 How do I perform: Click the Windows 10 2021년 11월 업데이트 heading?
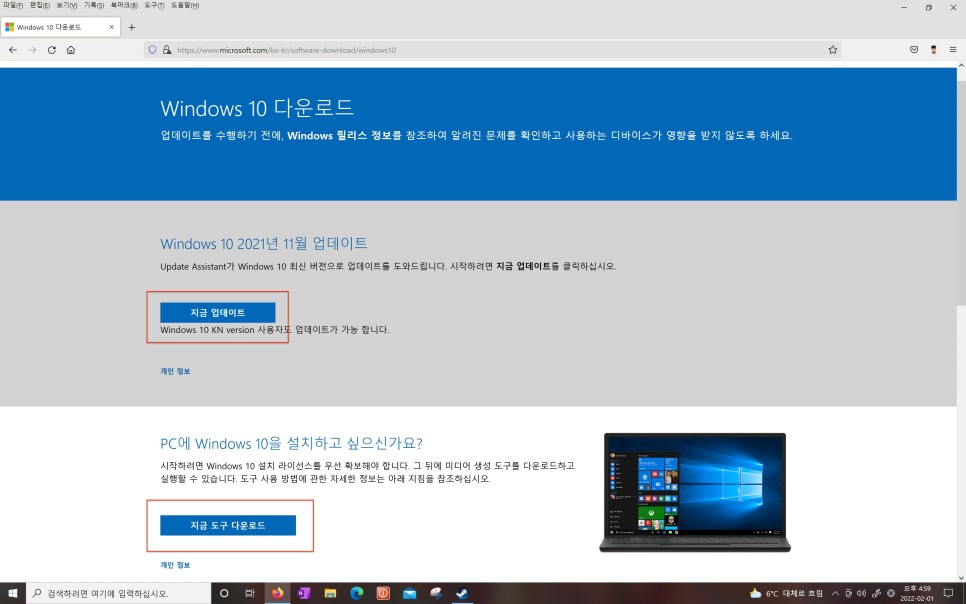click(264, 243)
